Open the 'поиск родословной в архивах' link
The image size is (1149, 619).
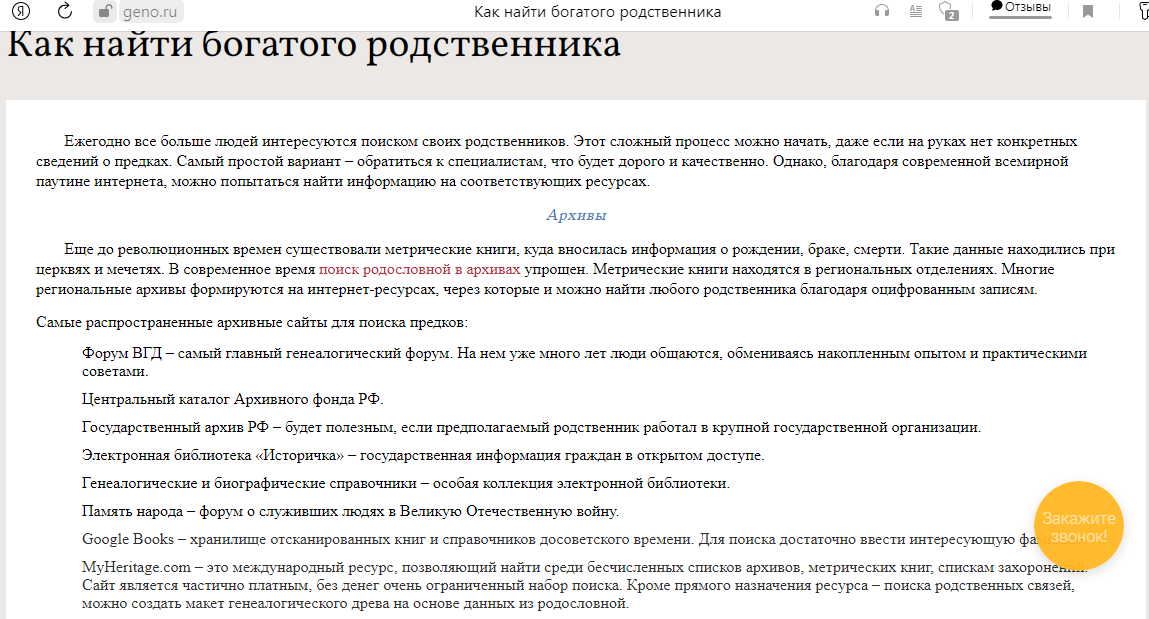pyautogui.click(x=419, y=270)
